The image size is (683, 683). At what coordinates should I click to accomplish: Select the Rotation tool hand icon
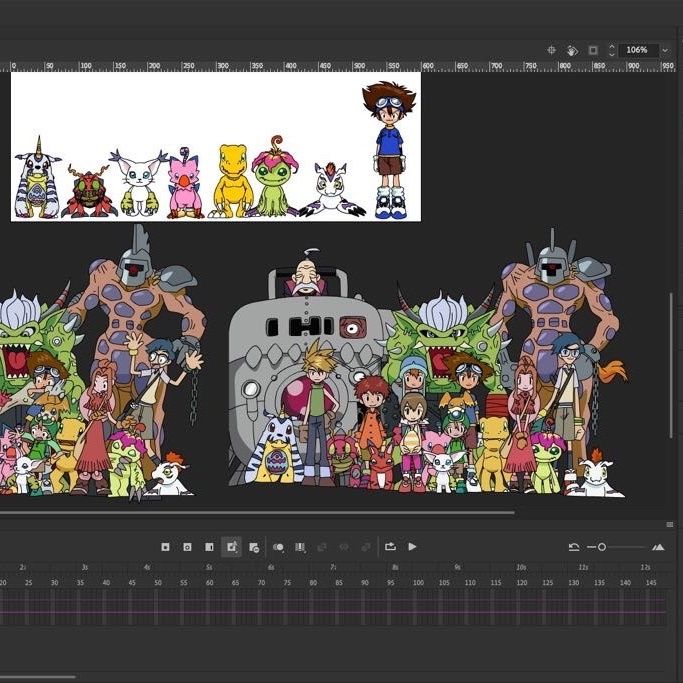pos(572,51)
